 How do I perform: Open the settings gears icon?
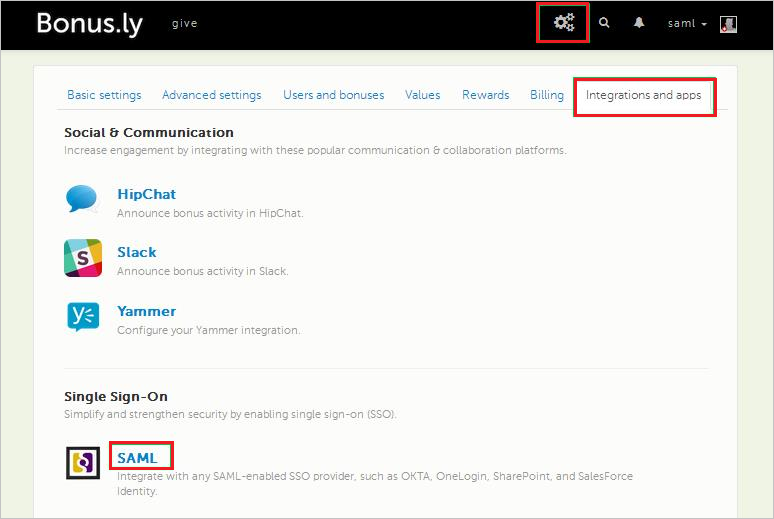click(x=564, y=22)
